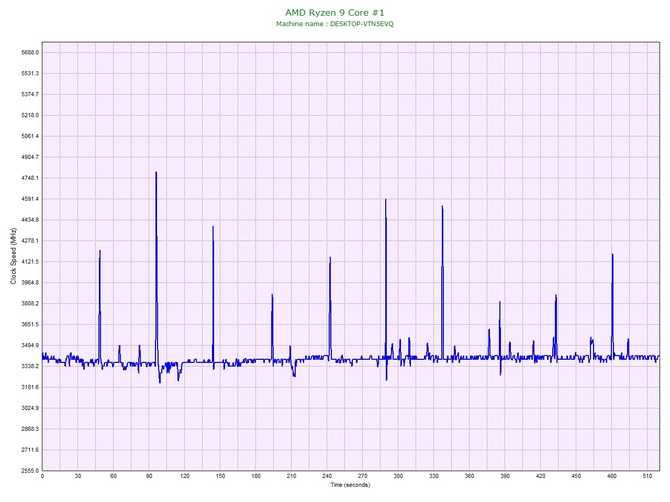The width and height of the screenshot is (670, 502).
Task: Click the 'Clock Speed (MHz)' axis label
Action: (14, 256)
